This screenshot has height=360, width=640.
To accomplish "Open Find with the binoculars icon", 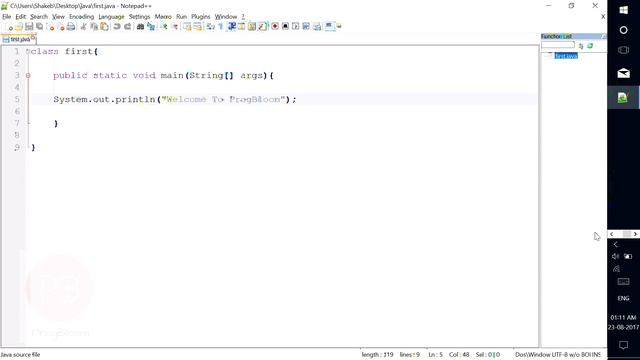I will pos(140,27).
